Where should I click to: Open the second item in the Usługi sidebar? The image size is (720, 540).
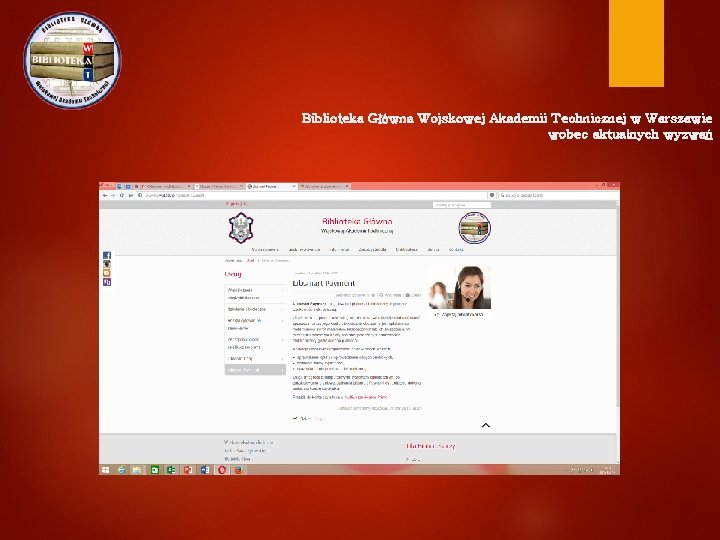pyautogui.click(x=255, y=309)
